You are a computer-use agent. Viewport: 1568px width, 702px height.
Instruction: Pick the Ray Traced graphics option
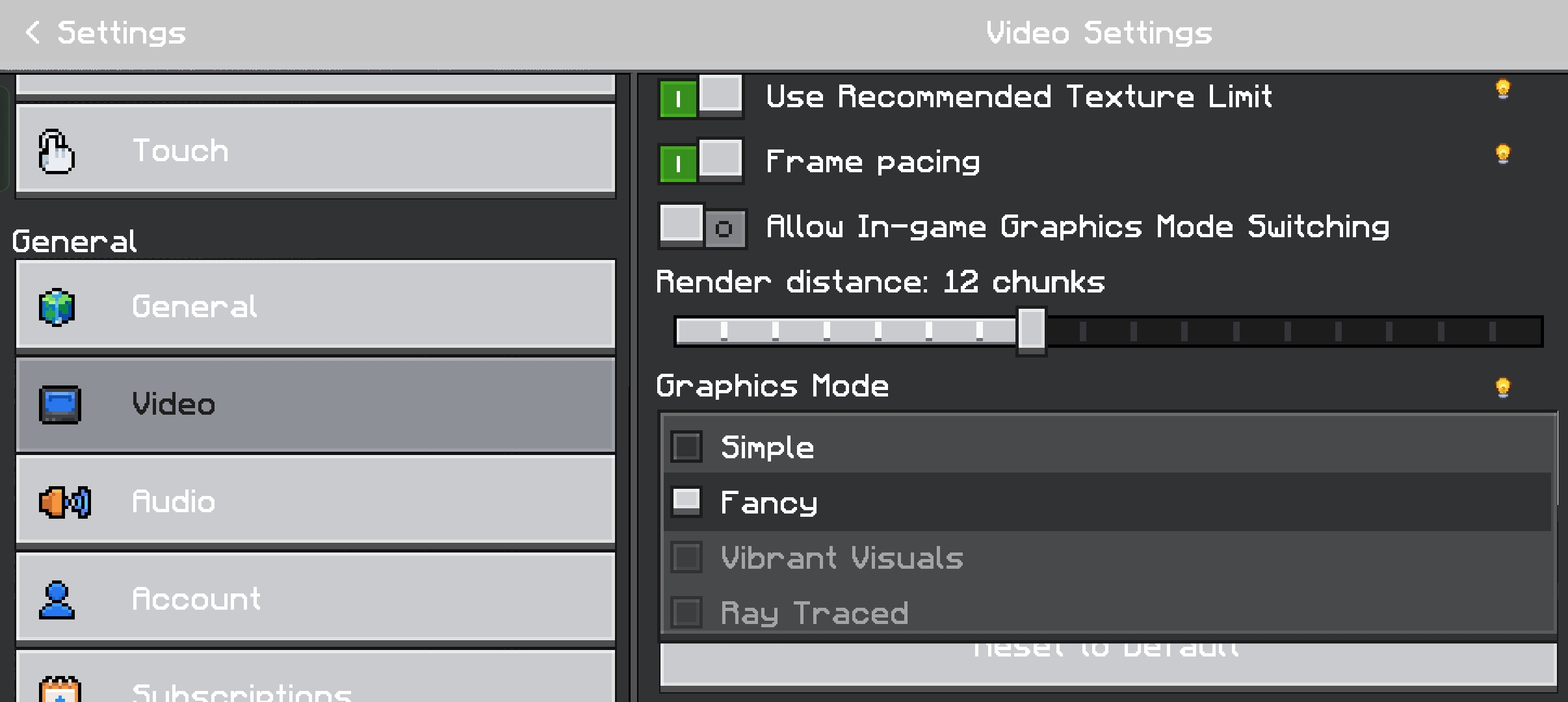tap(686, 612)
